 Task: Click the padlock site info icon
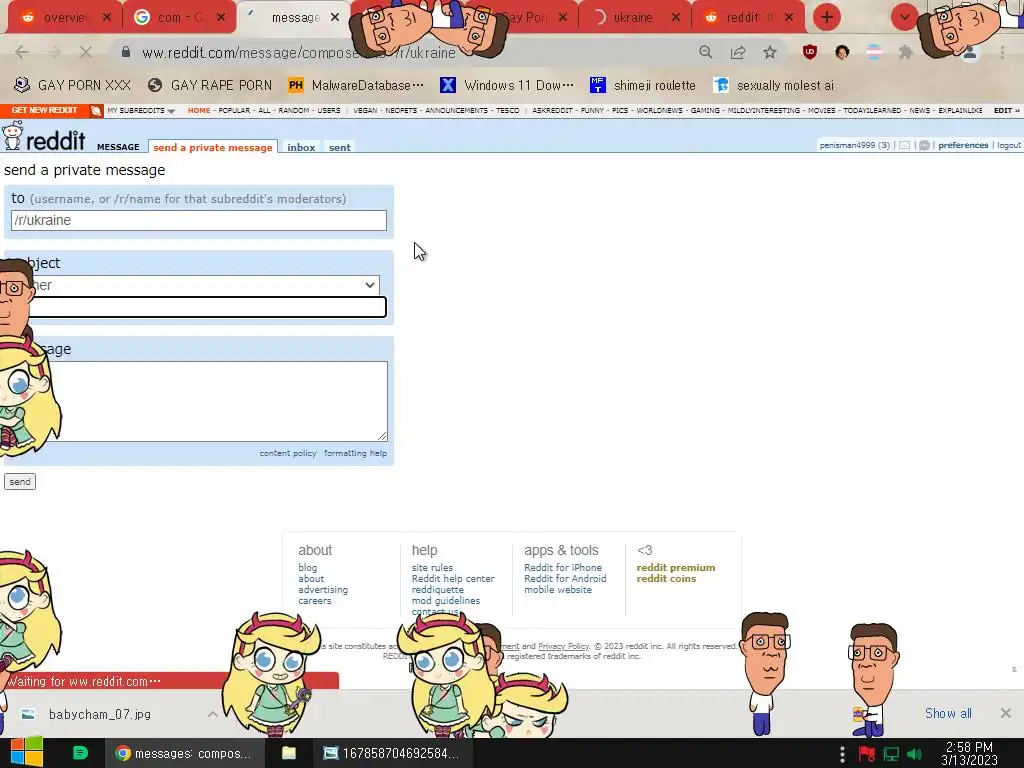pyautogui.click(x=126, y=52)
